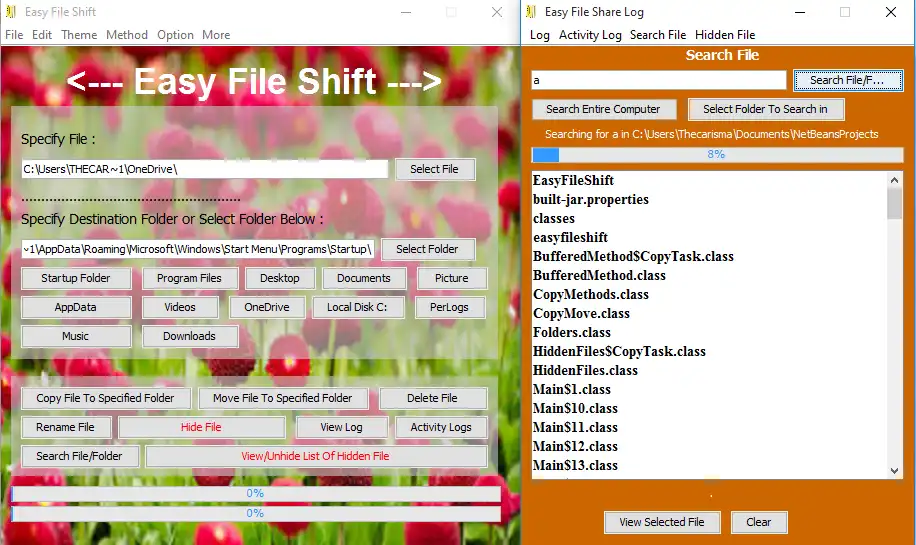The width and height of the screenshot is (916, 545).
Task: Open the File menu in Easy File Shift
Action: pyautogui.click(x=14, y=35)
